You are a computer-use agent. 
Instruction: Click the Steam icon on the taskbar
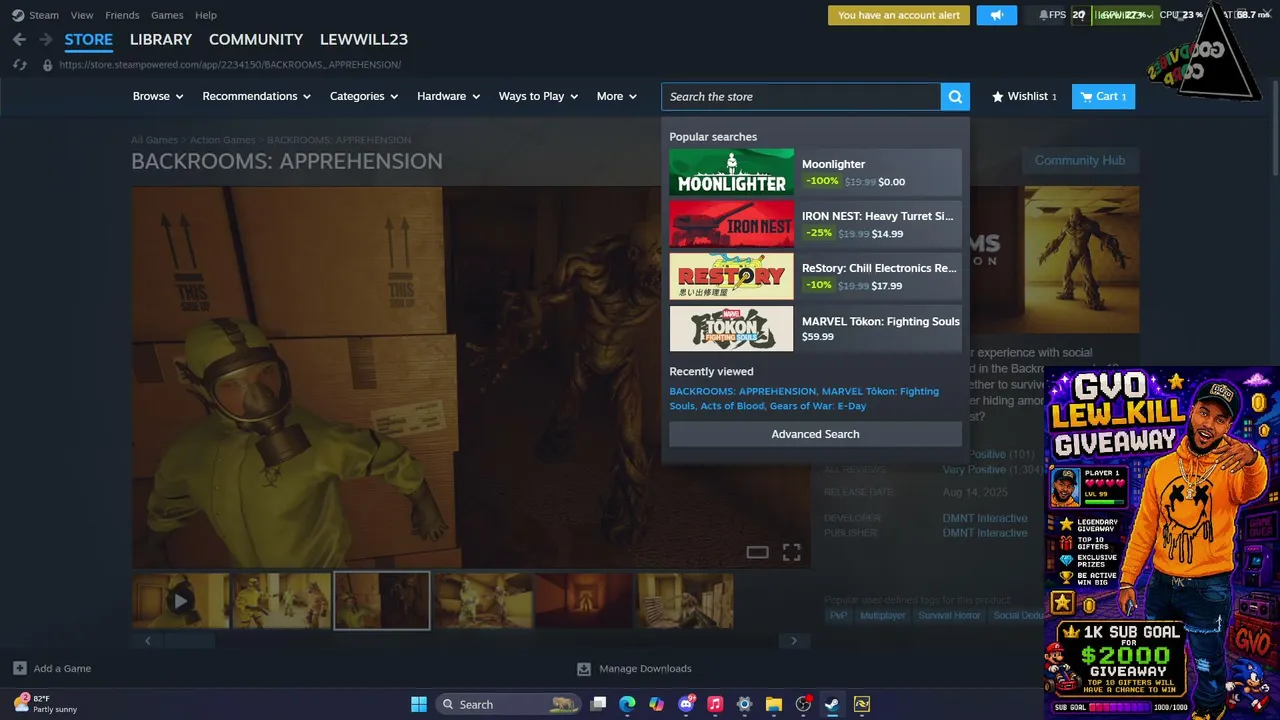(x=832, y=704)
